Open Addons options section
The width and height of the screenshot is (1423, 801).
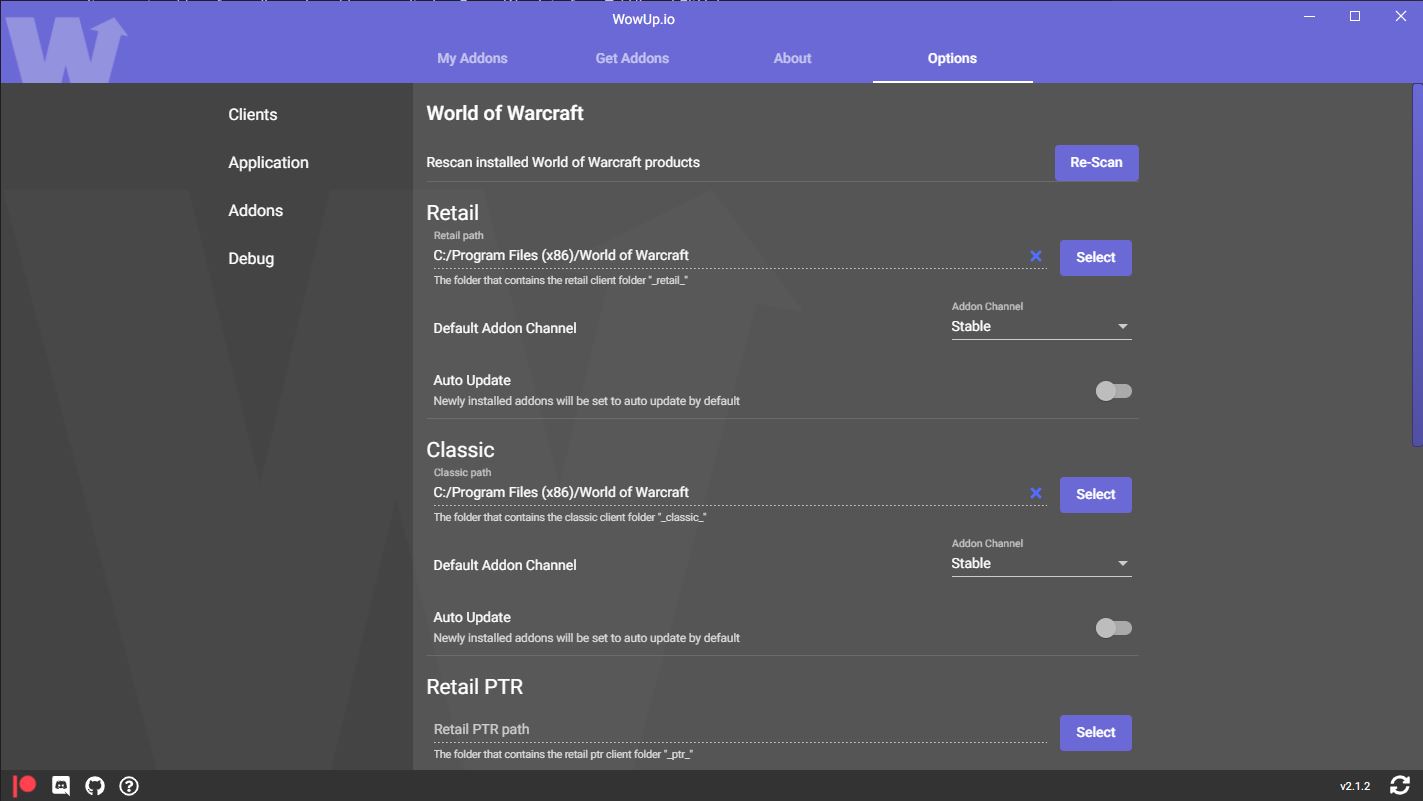click(255, 210)
